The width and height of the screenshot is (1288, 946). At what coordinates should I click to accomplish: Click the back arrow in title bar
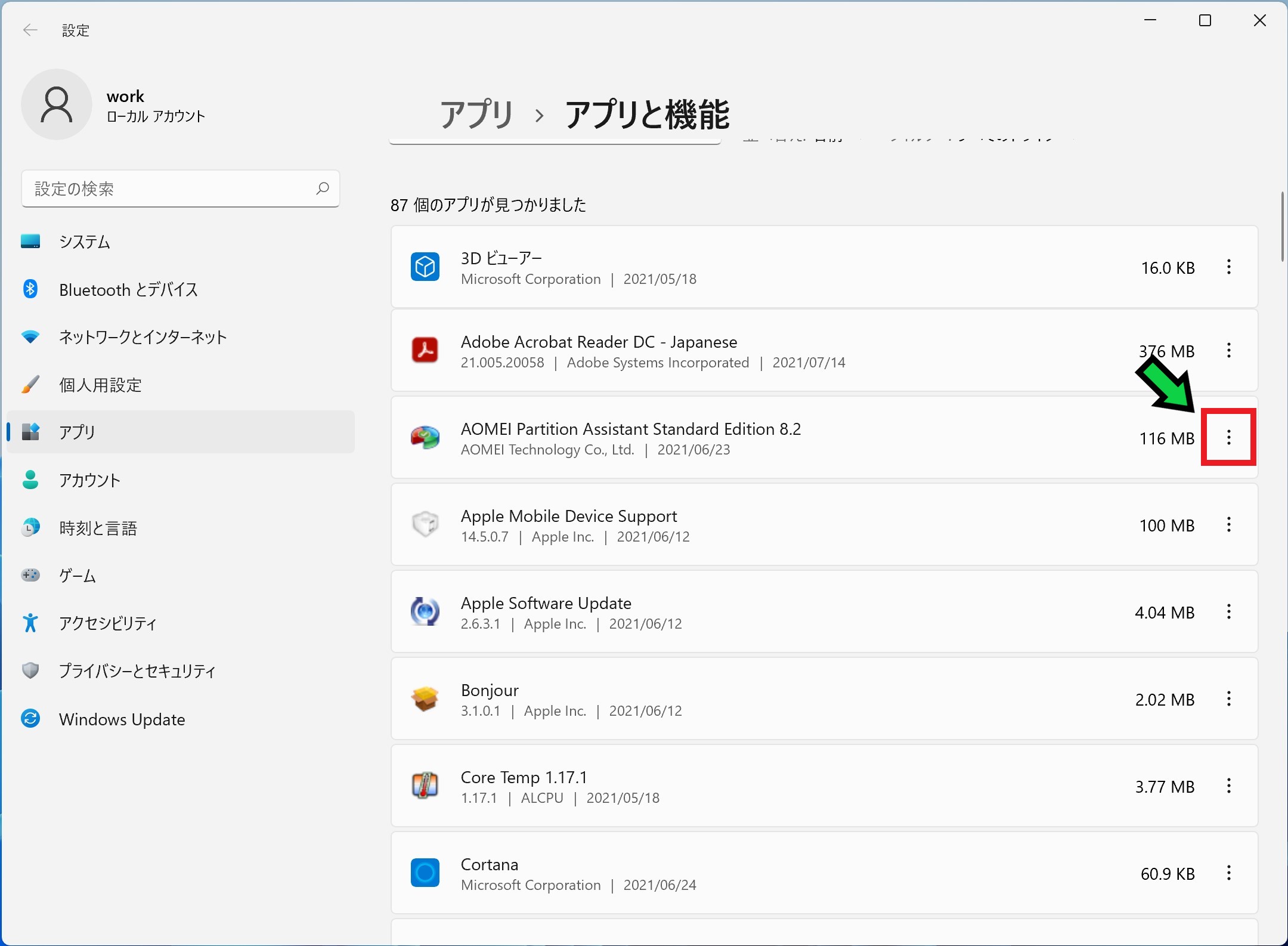(30, 30)
